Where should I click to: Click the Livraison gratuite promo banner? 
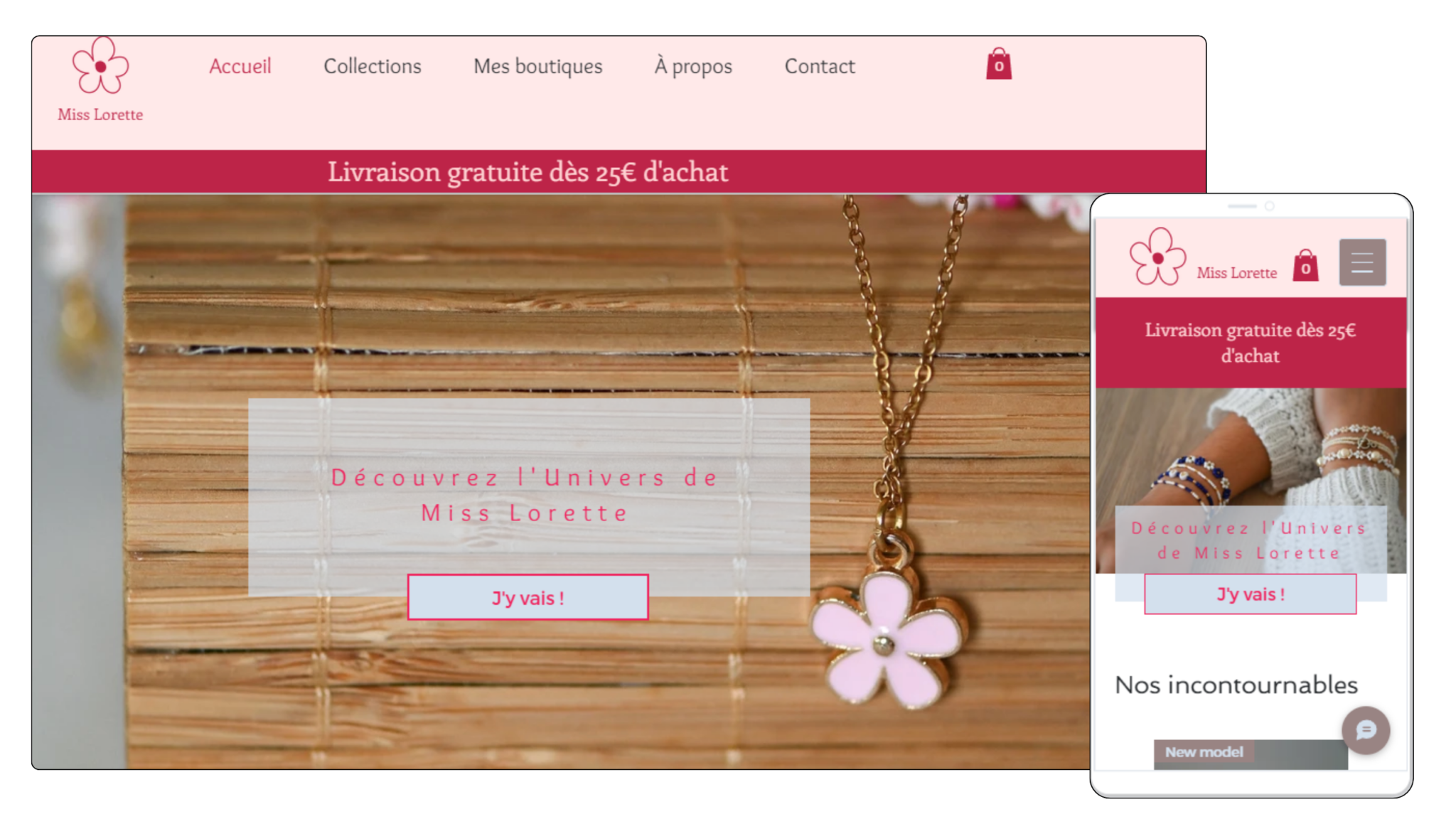click(x=528, y=171)
